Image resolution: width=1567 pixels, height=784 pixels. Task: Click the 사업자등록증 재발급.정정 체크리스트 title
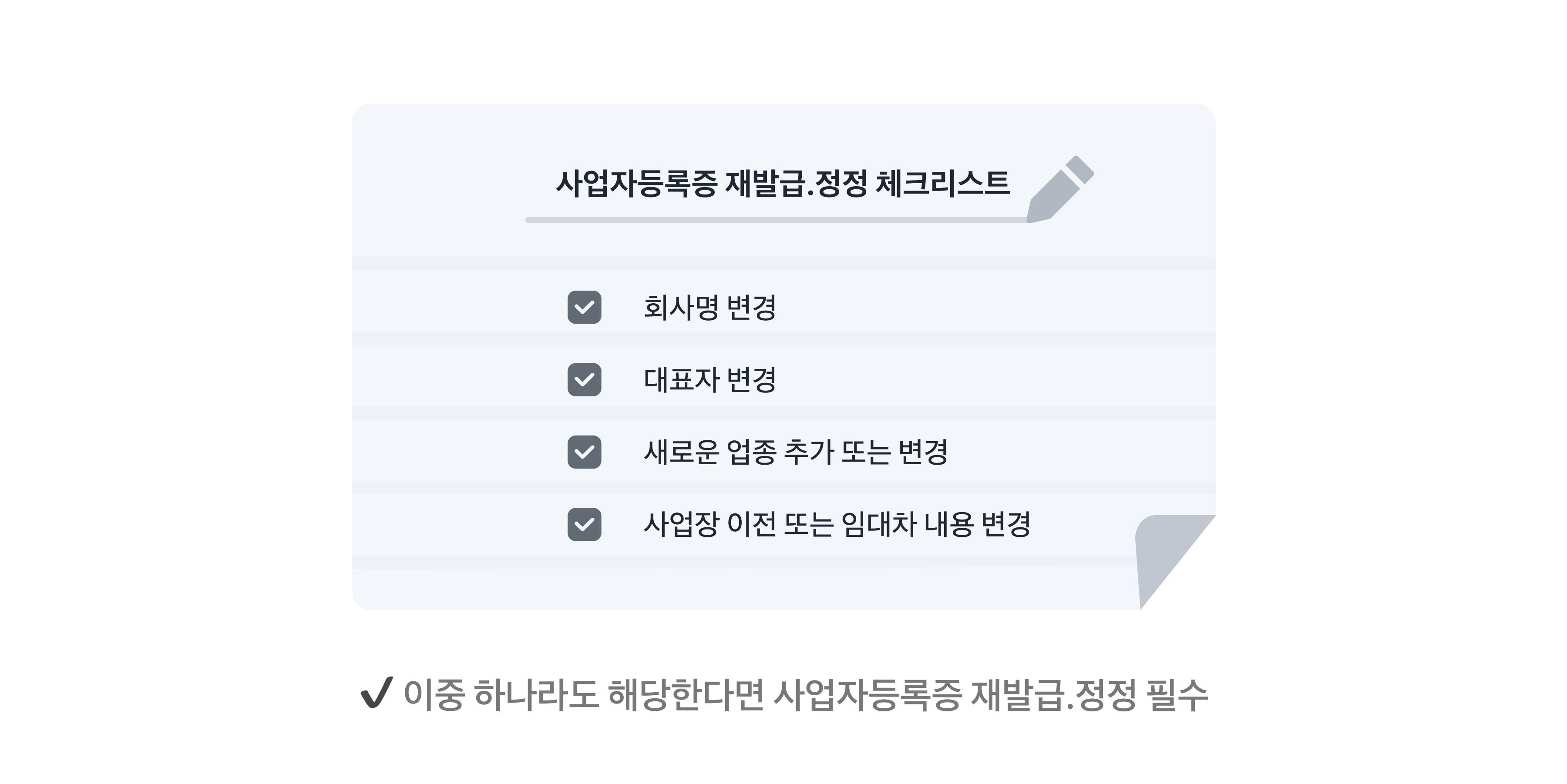tap(783, 183)
